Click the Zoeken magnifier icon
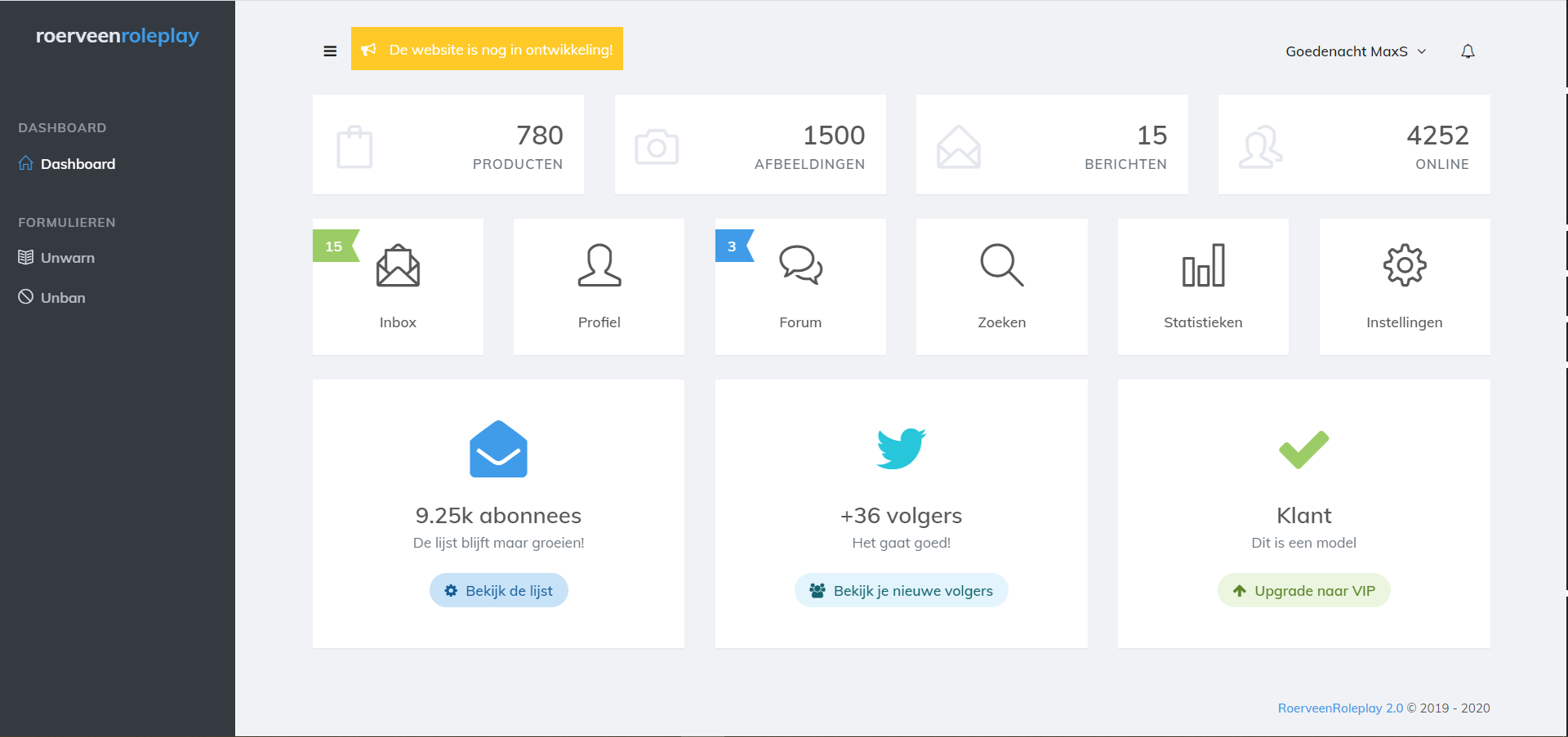1568x737 pixels. point(1001,266)
